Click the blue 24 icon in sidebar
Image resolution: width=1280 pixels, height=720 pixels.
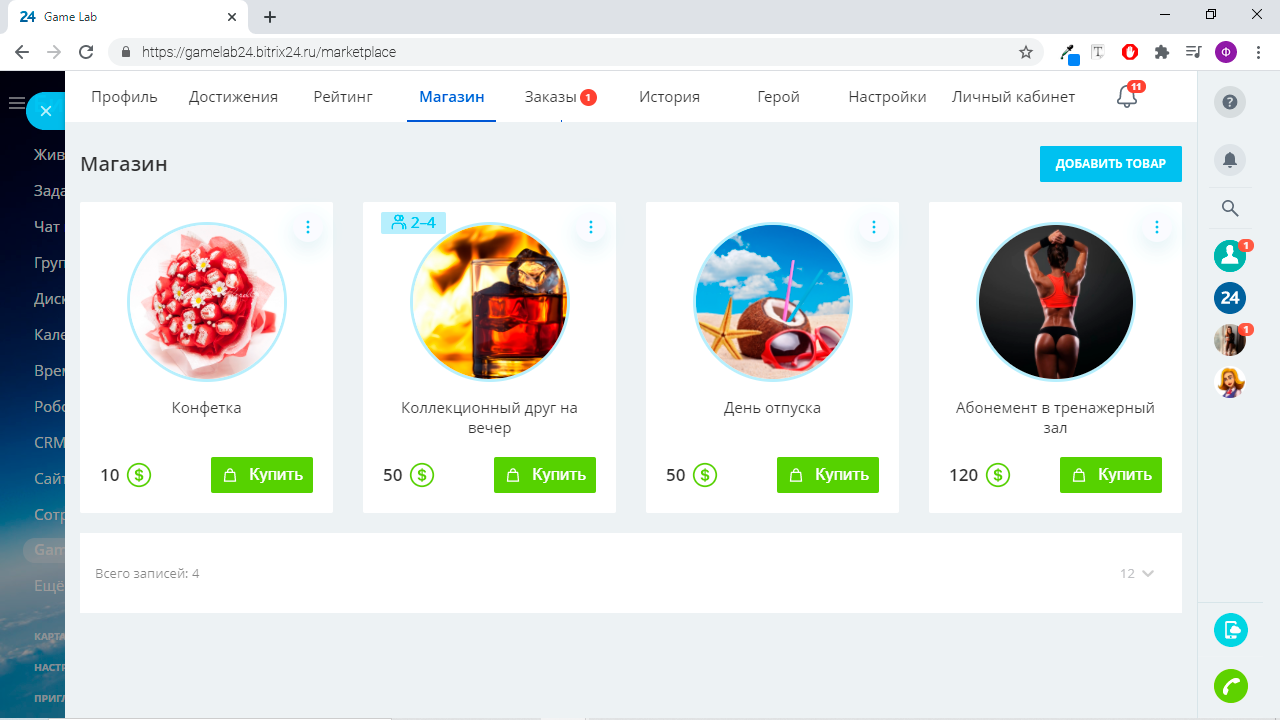1230,298
